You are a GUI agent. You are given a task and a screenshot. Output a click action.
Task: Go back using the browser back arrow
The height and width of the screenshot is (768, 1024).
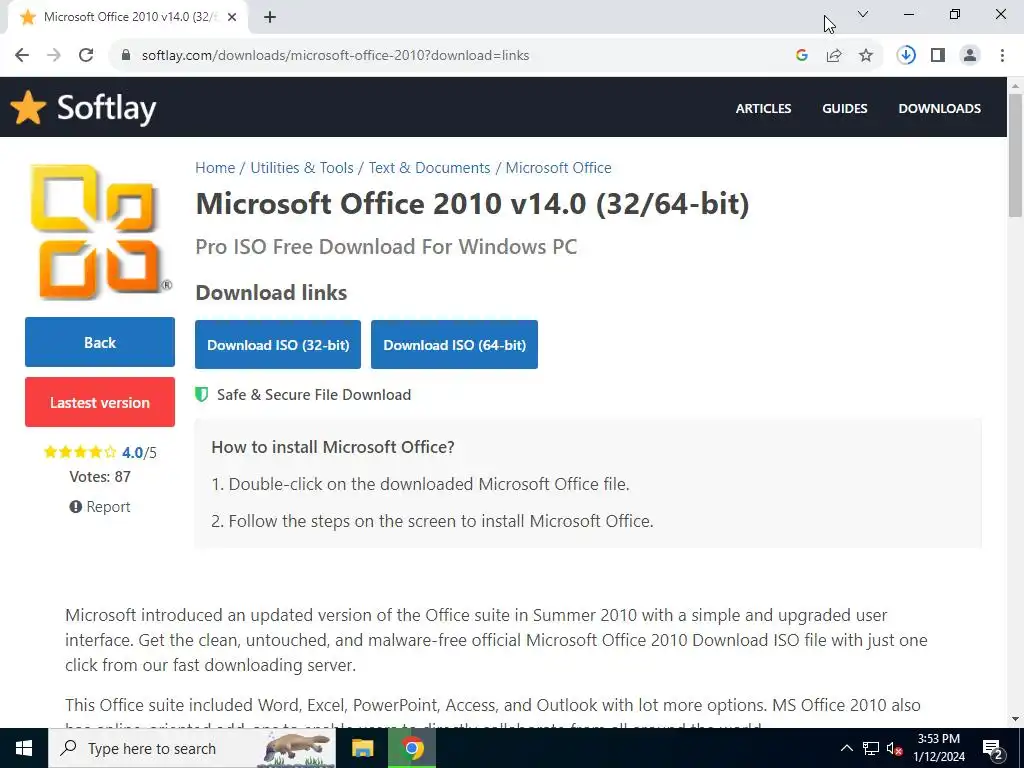click(22, 55)
